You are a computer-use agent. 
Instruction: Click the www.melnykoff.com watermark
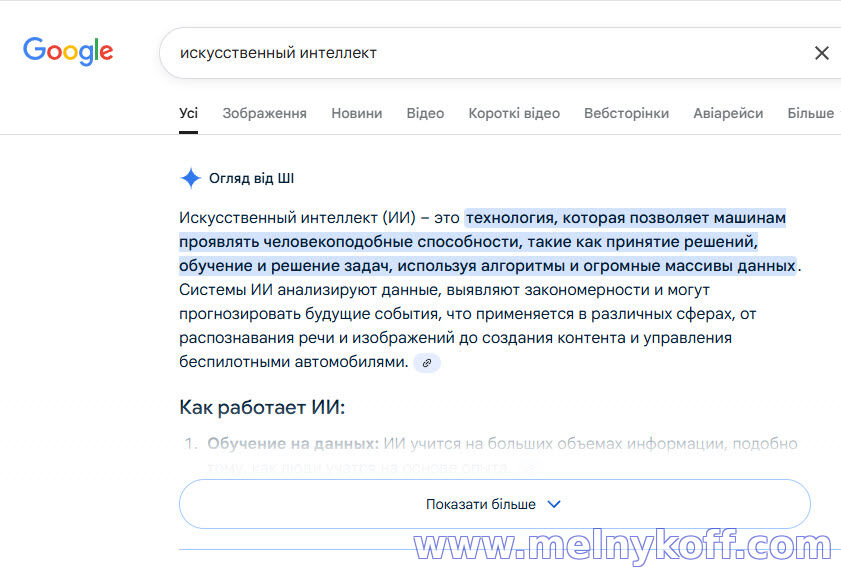(x=621, y=548)
